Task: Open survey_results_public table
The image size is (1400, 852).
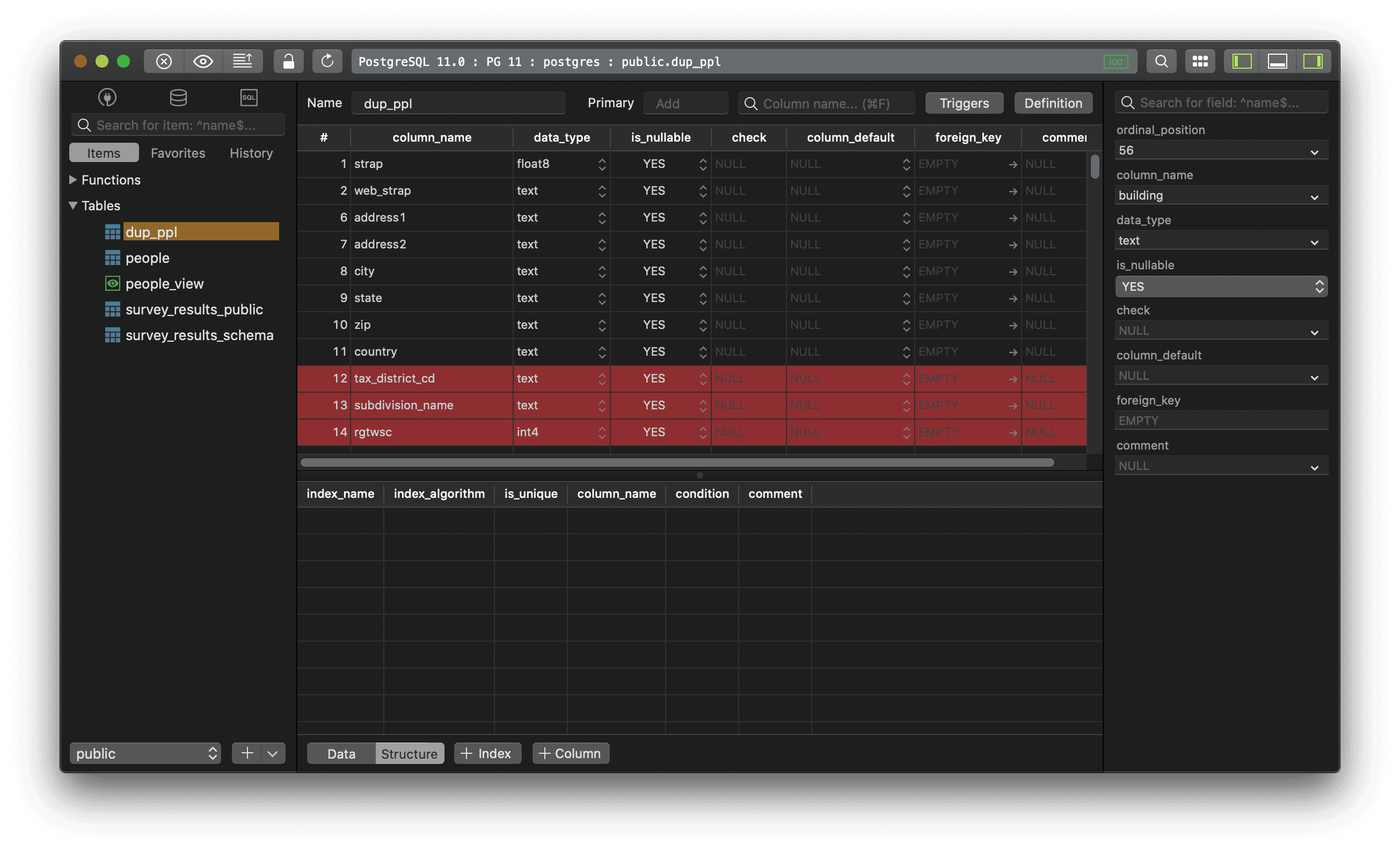Action: click(194, 310)
